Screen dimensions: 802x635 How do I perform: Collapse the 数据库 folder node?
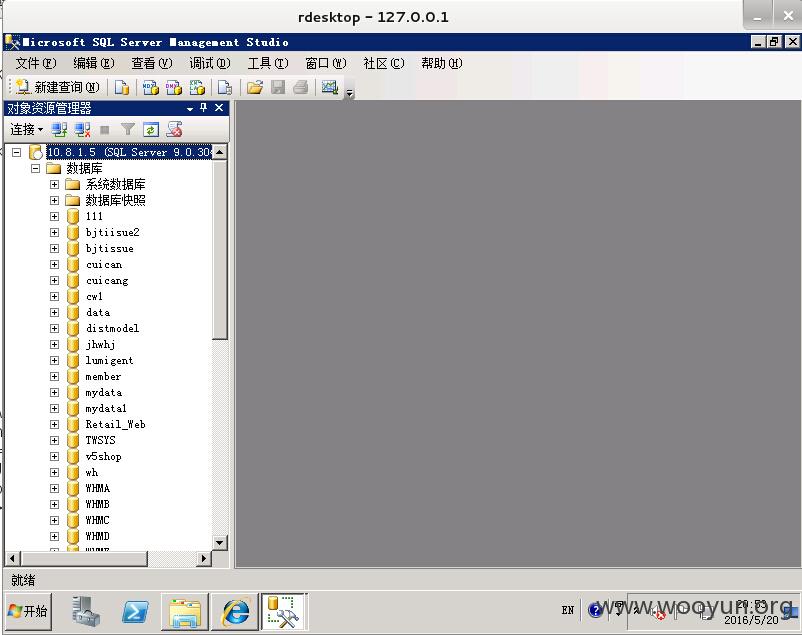click(35, 168)
